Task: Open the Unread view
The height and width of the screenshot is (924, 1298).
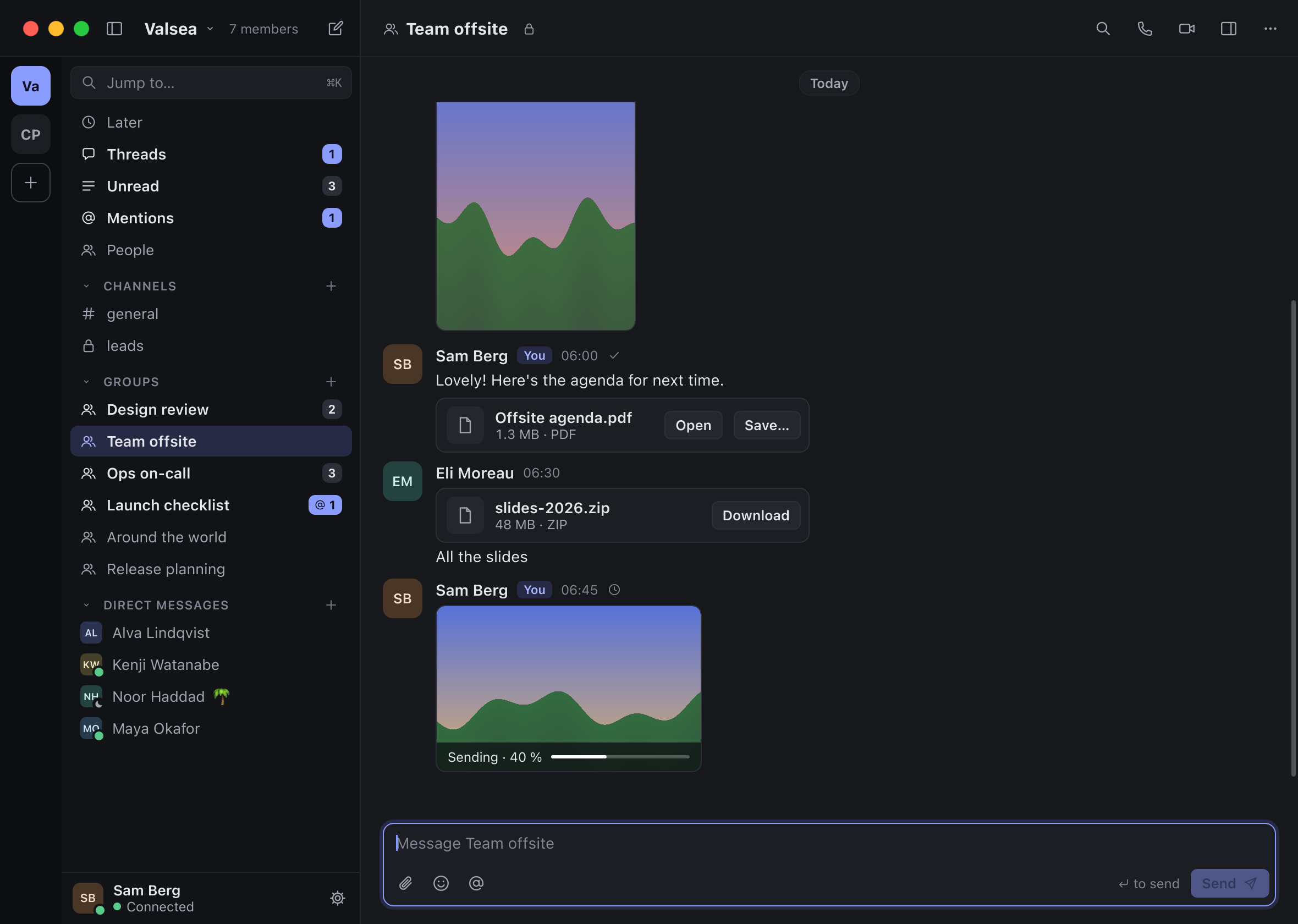Action: [x=211, y=186]
